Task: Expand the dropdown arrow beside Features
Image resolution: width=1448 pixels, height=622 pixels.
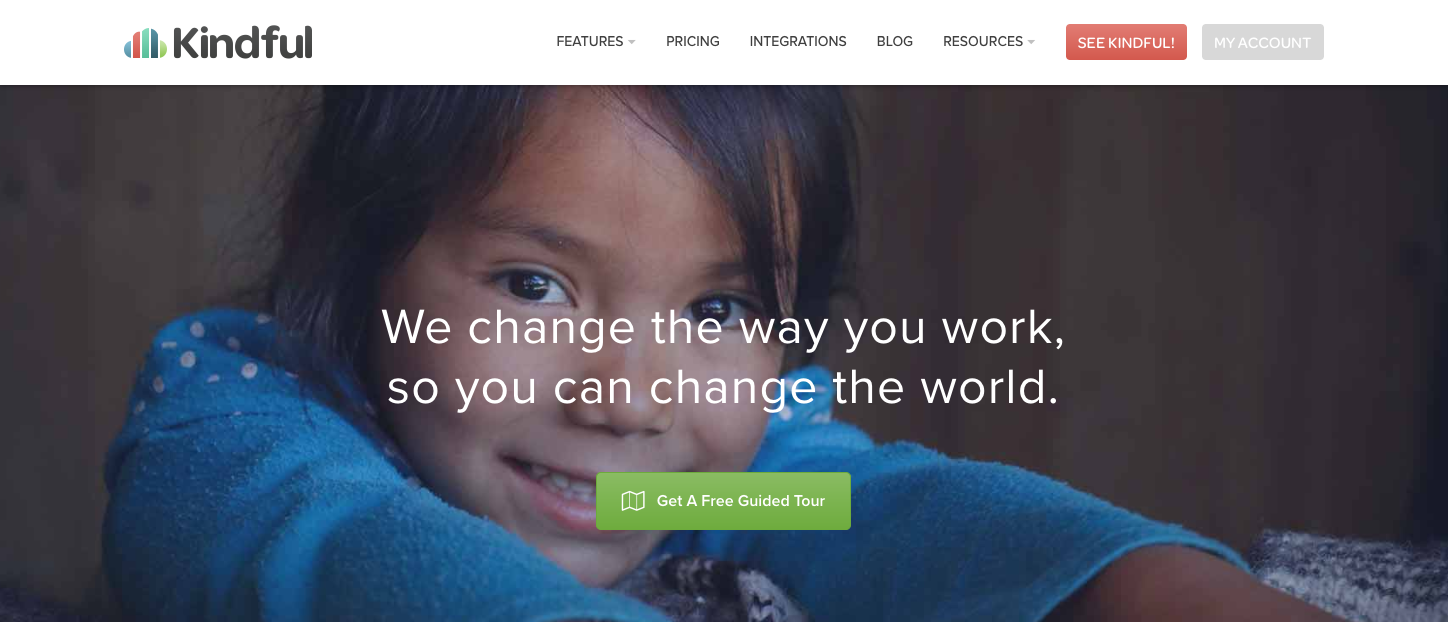Action: [x=632, y=42]
